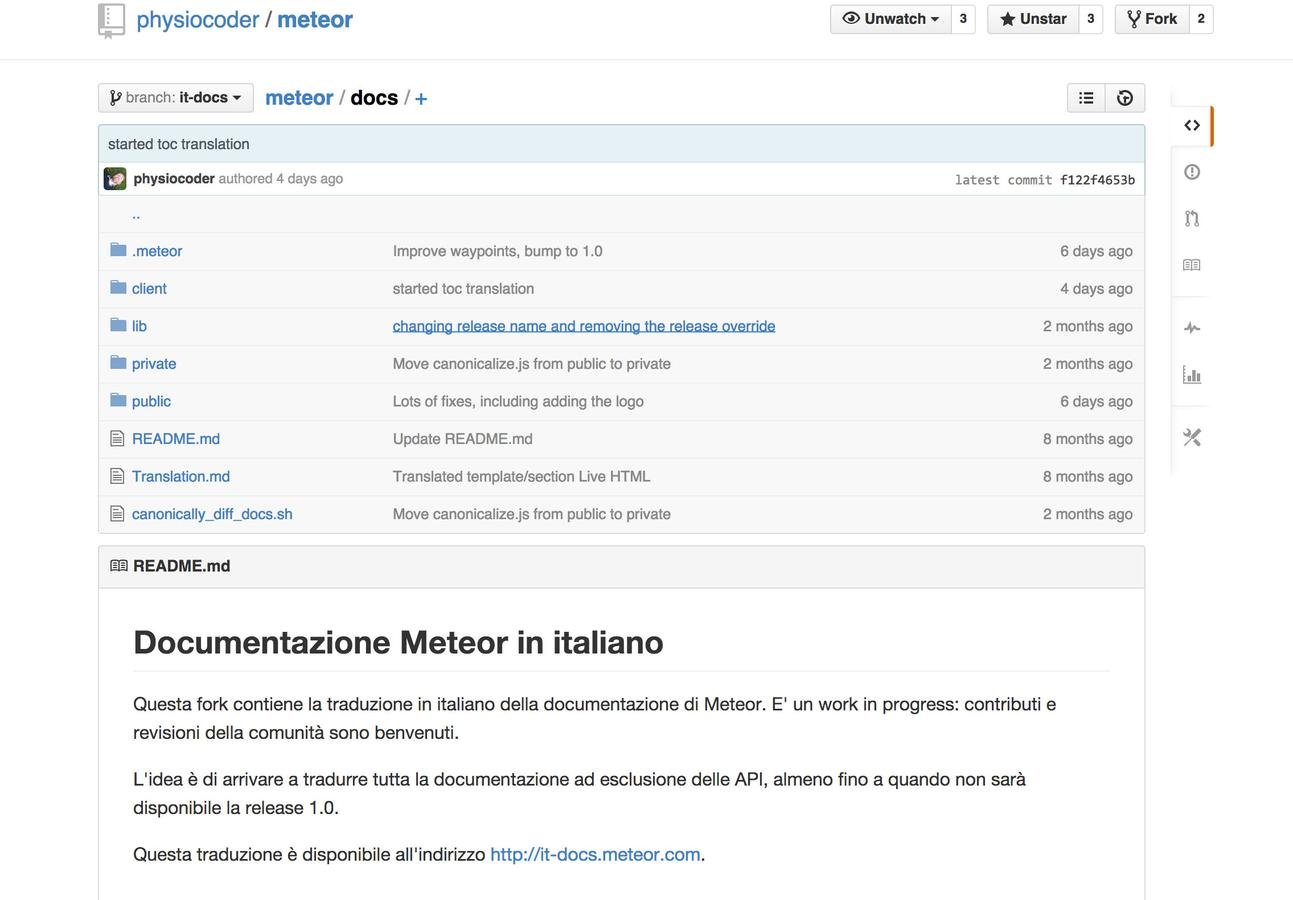Open http://it-docs.meteor.com link
The image size is (1293, 900).
click(595, 854)
